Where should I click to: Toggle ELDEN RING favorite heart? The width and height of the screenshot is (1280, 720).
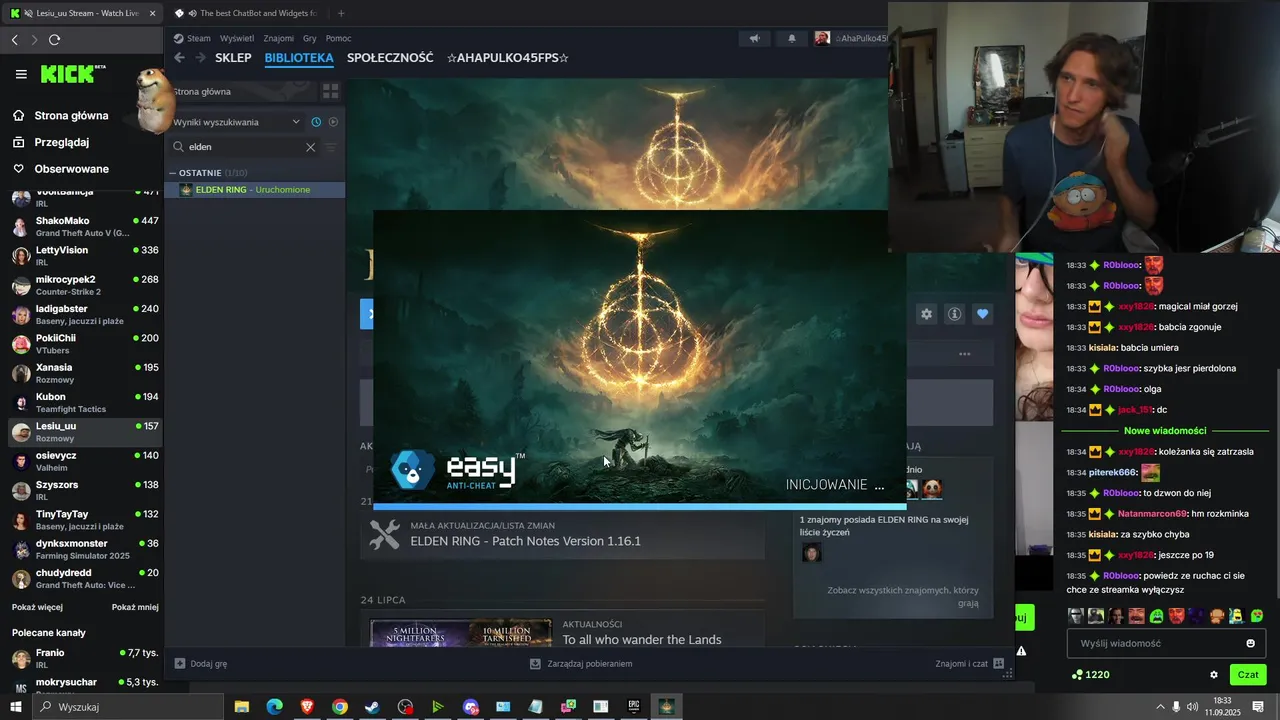coord(982,314)
